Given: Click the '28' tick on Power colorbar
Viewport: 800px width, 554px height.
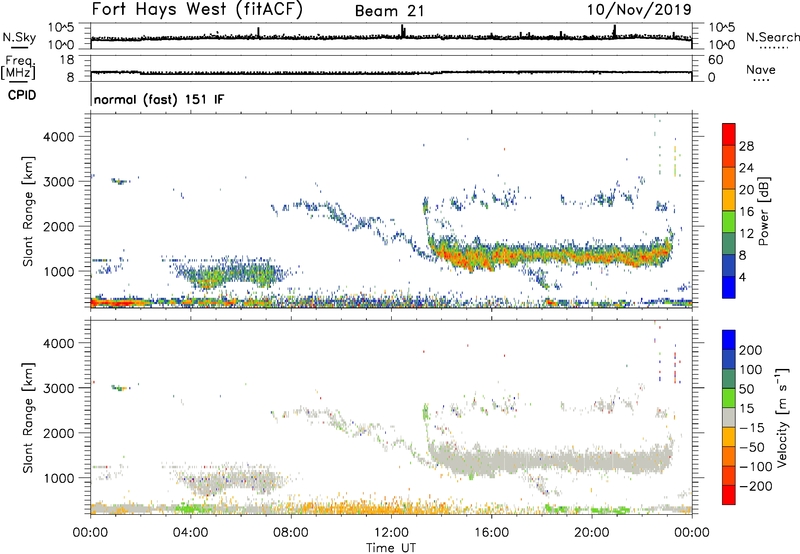Looking at the screenshot, I should pyautogui.click(x=746, y=146).
